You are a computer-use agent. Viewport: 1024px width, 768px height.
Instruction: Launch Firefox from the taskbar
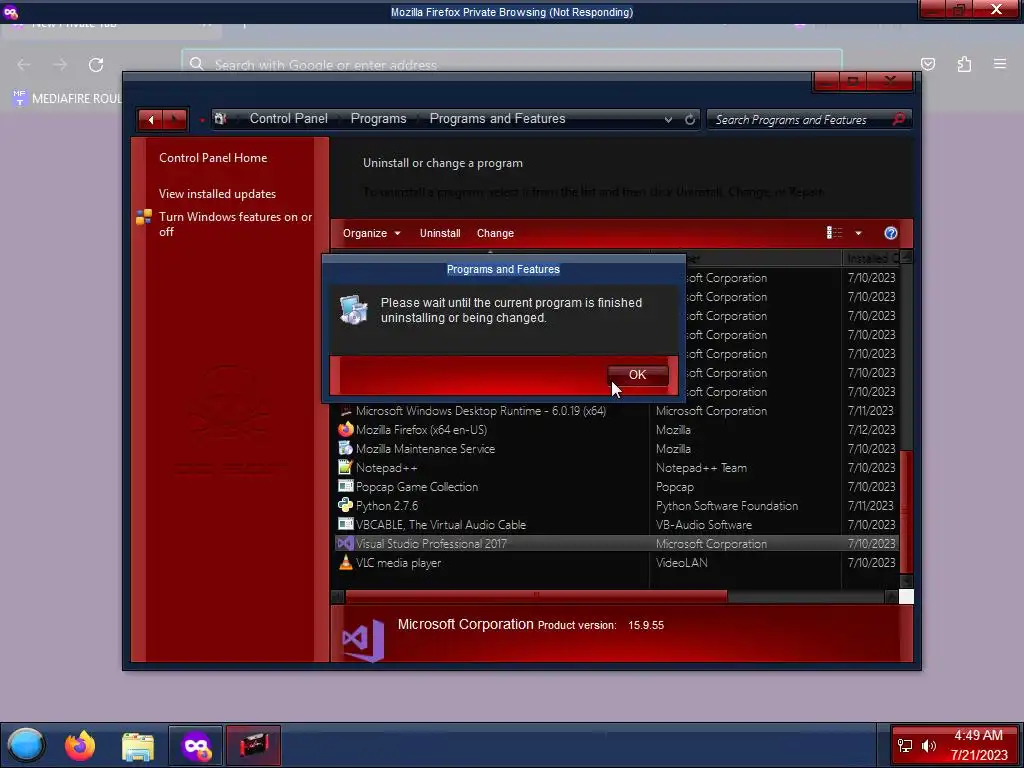coord(80,745)
